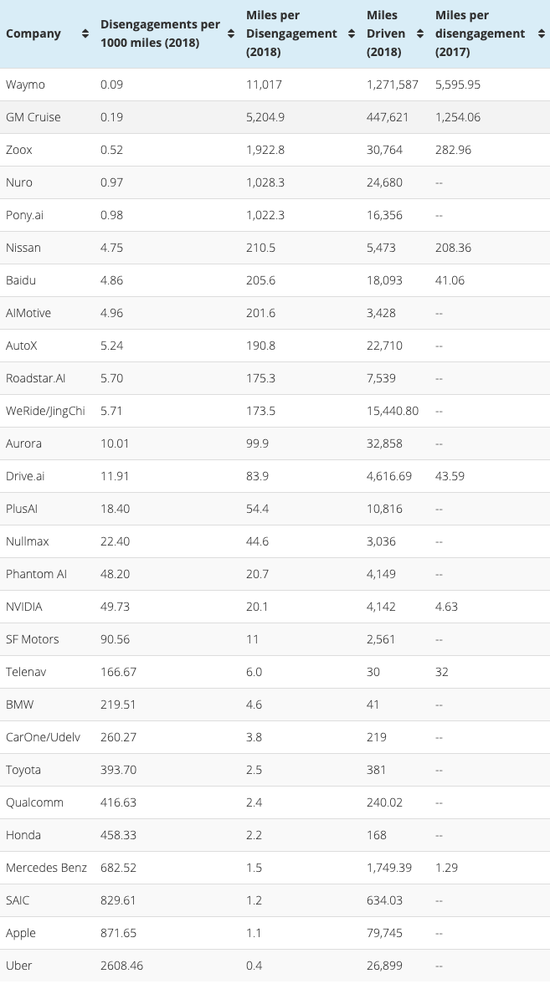This screenshot has width=550, height=984.
Task: Click Drive.ai miles driven 4,616.69
Action: [389, 476]
